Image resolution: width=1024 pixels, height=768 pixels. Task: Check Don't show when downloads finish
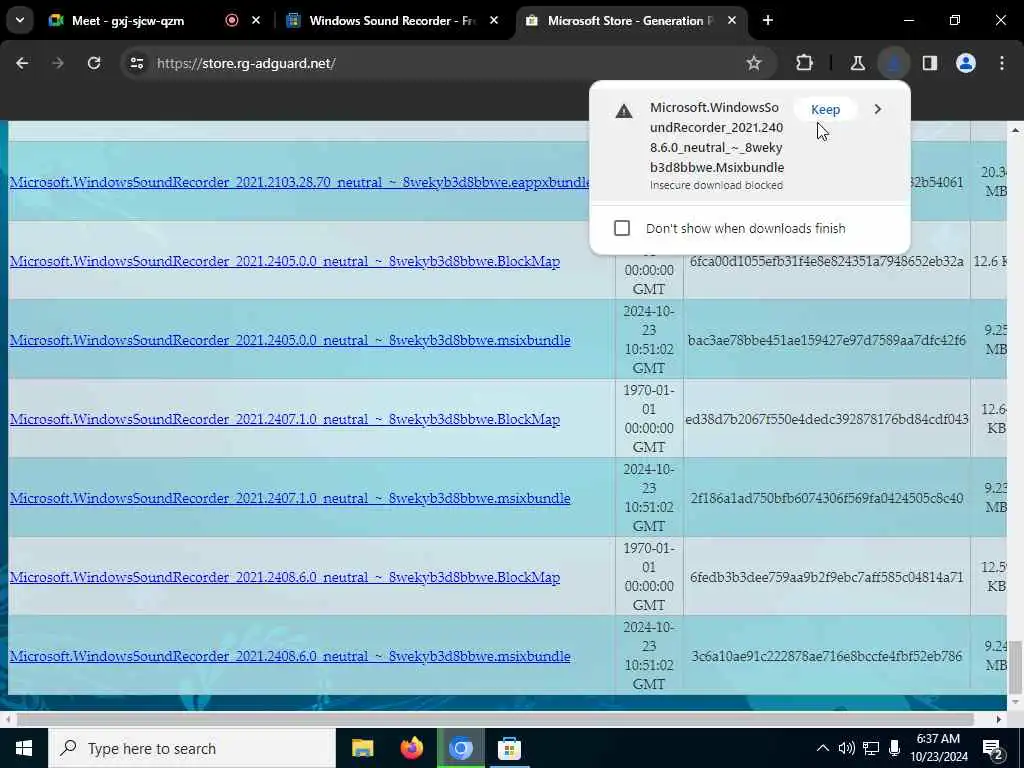tap(622, 228)
